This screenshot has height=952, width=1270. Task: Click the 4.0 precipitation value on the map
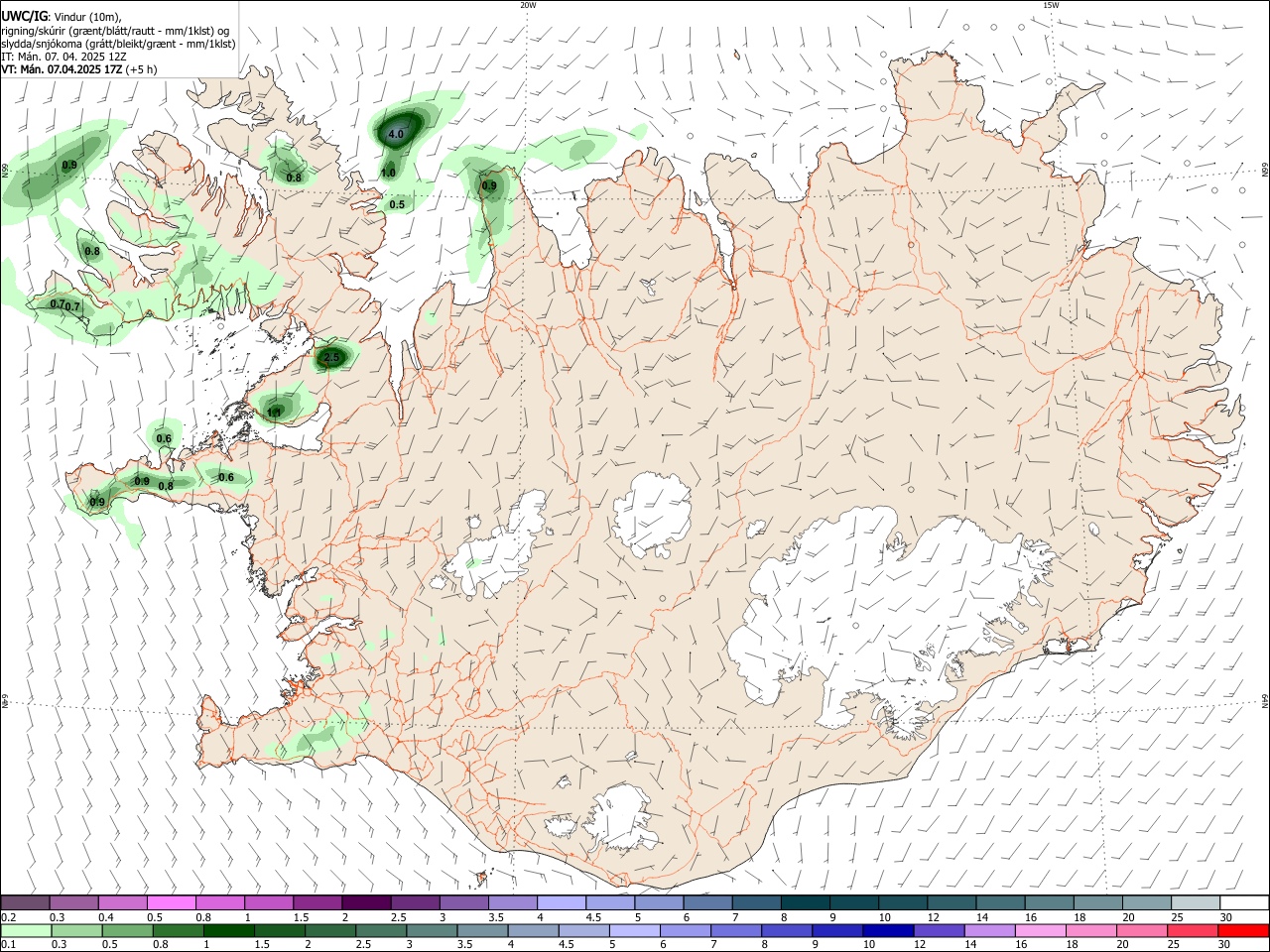(x=396, y=134)
